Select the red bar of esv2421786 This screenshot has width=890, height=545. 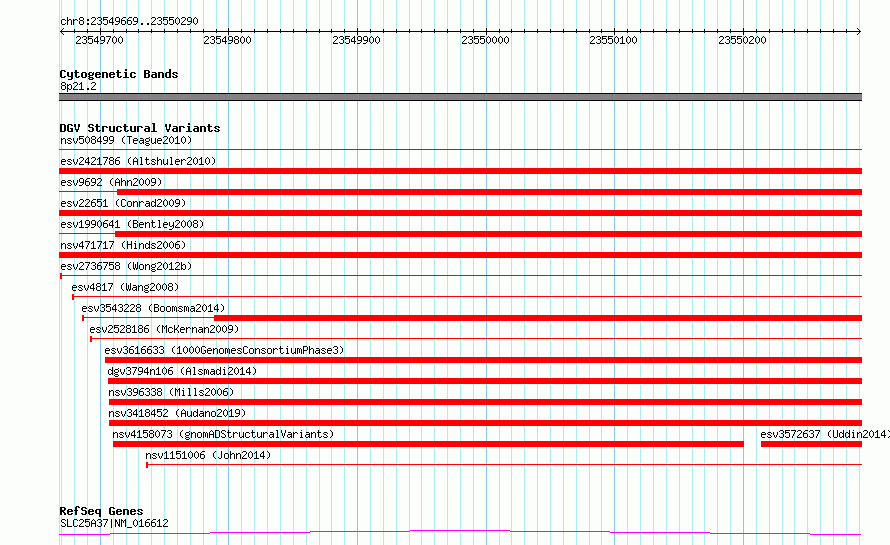click(460, 171)
